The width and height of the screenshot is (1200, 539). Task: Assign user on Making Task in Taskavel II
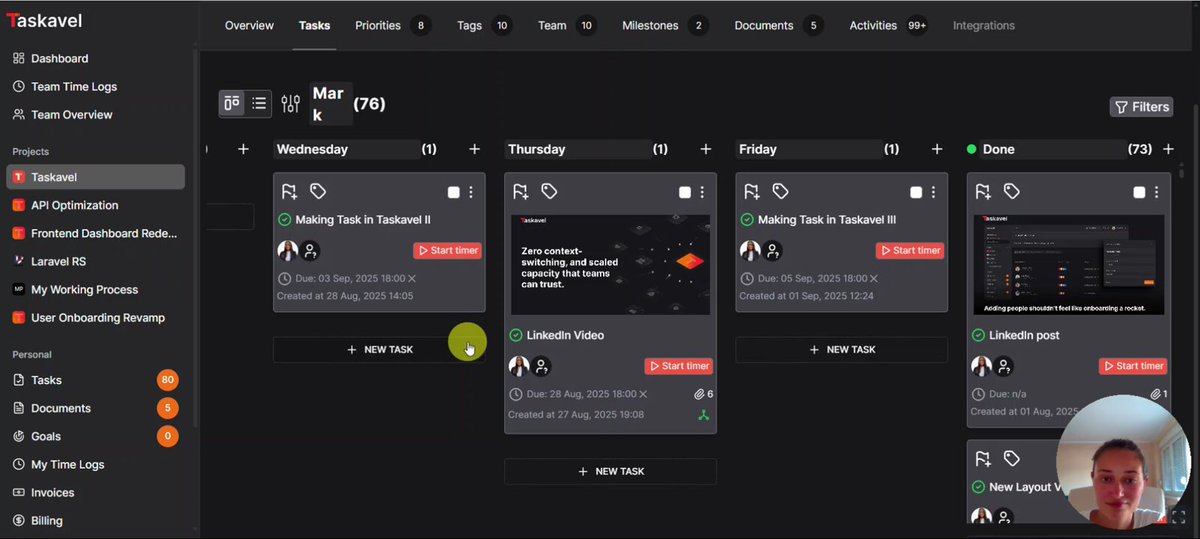coord(311,251)
